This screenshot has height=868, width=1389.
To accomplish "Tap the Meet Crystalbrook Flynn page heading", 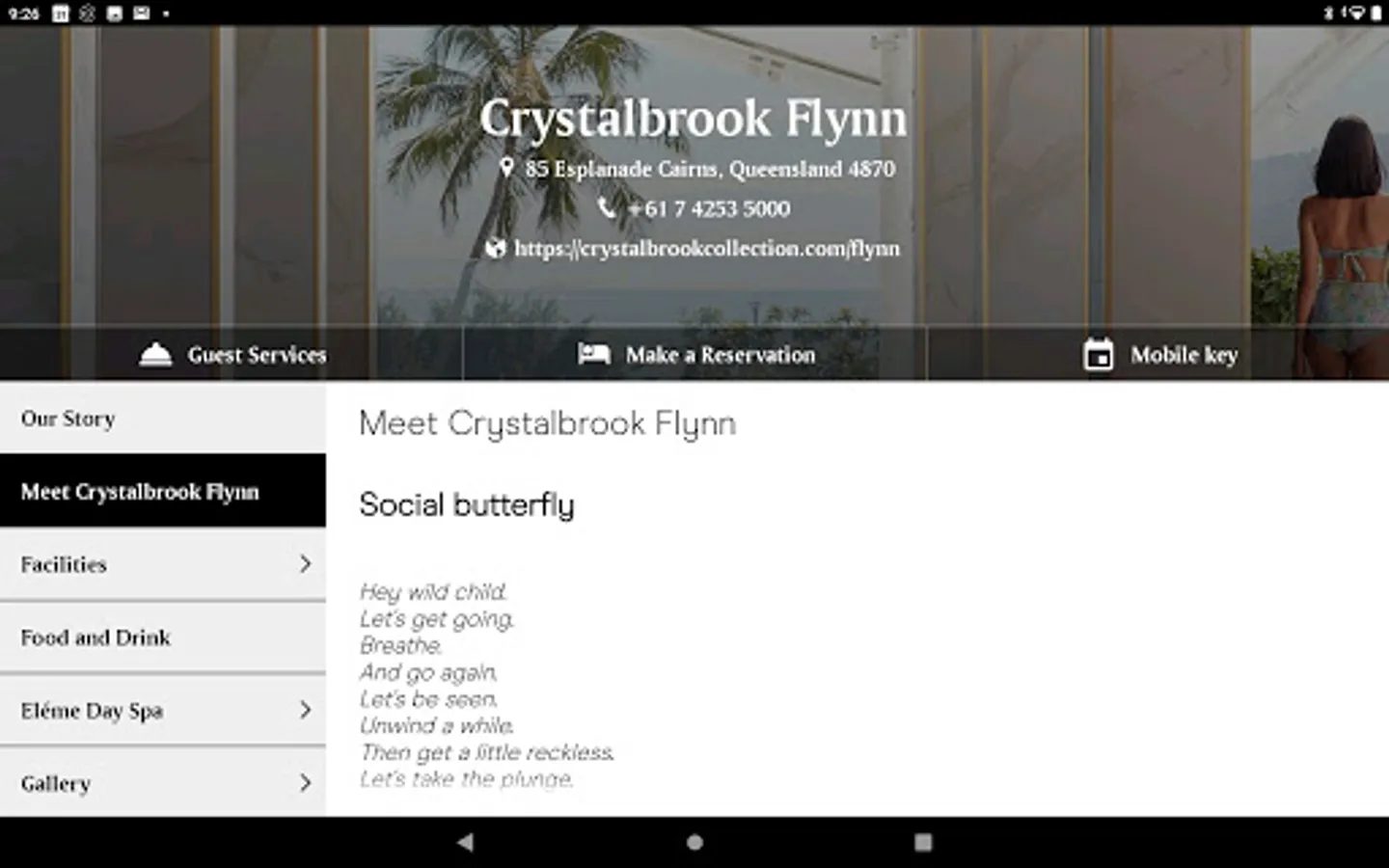I will tap(547, 424).
